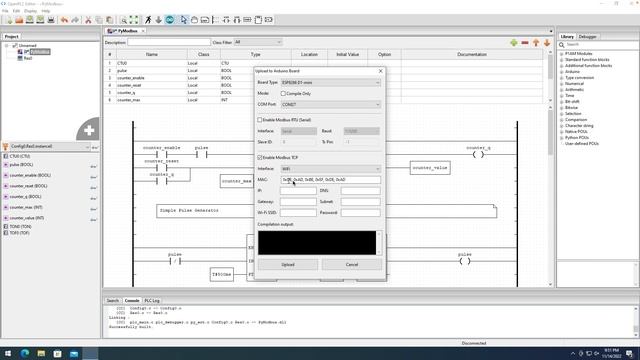Toggle the Compile Only checkbox
Viewport: 640px width, 360px height.
click(283, 93)
